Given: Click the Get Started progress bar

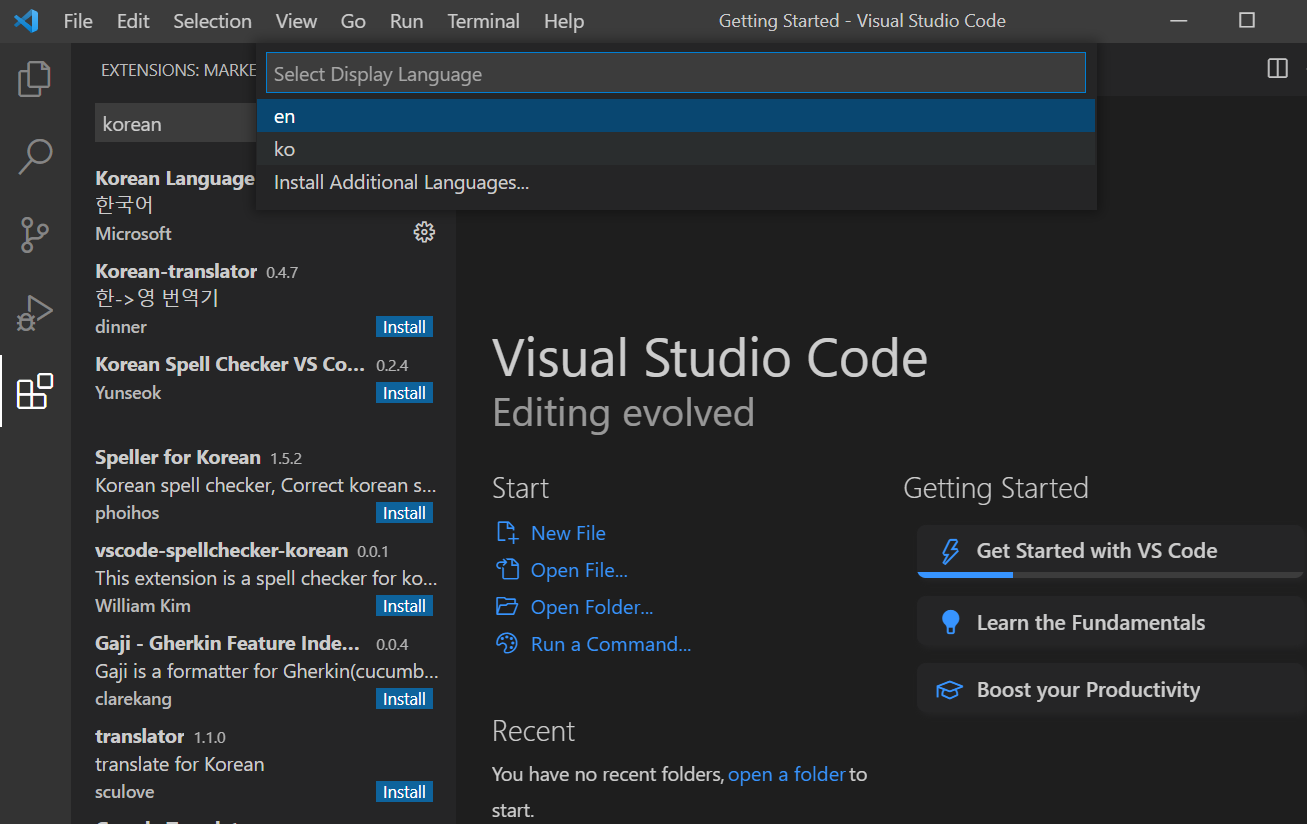Looking at the screenshot, I should [x=1111, y=575].
